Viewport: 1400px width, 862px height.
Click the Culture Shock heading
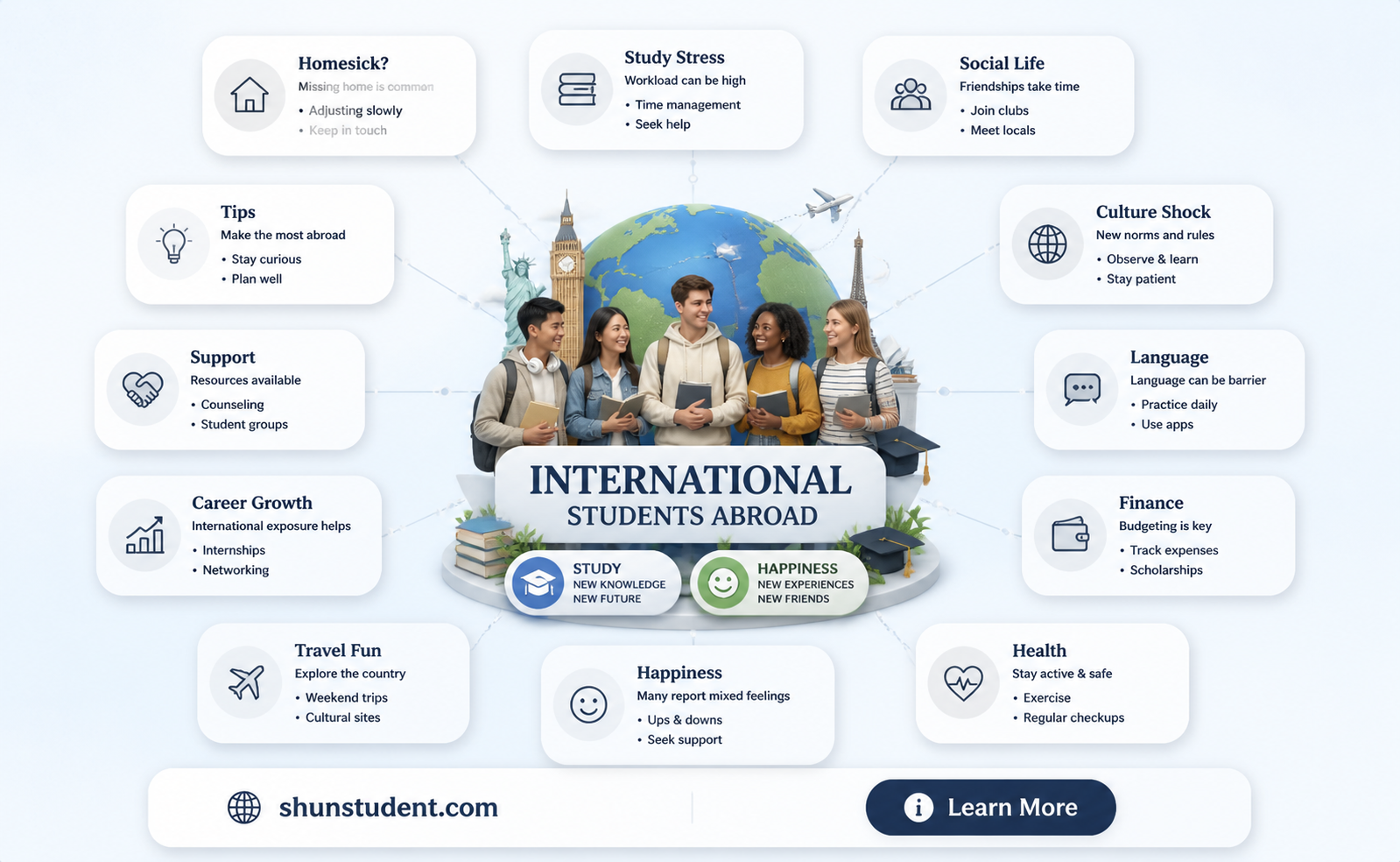point(1153,212)
